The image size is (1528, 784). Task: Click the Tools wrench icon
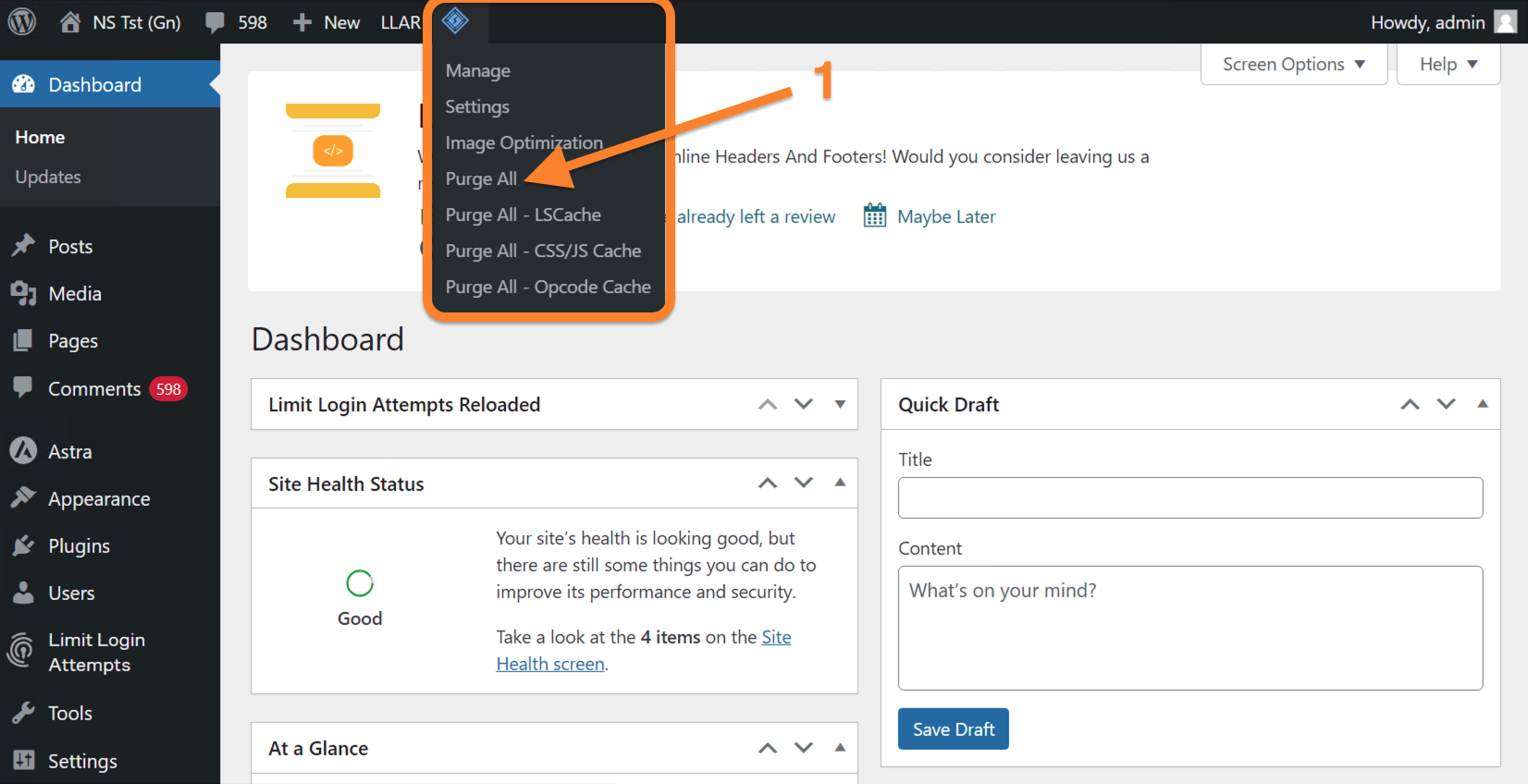coord(23,713)
